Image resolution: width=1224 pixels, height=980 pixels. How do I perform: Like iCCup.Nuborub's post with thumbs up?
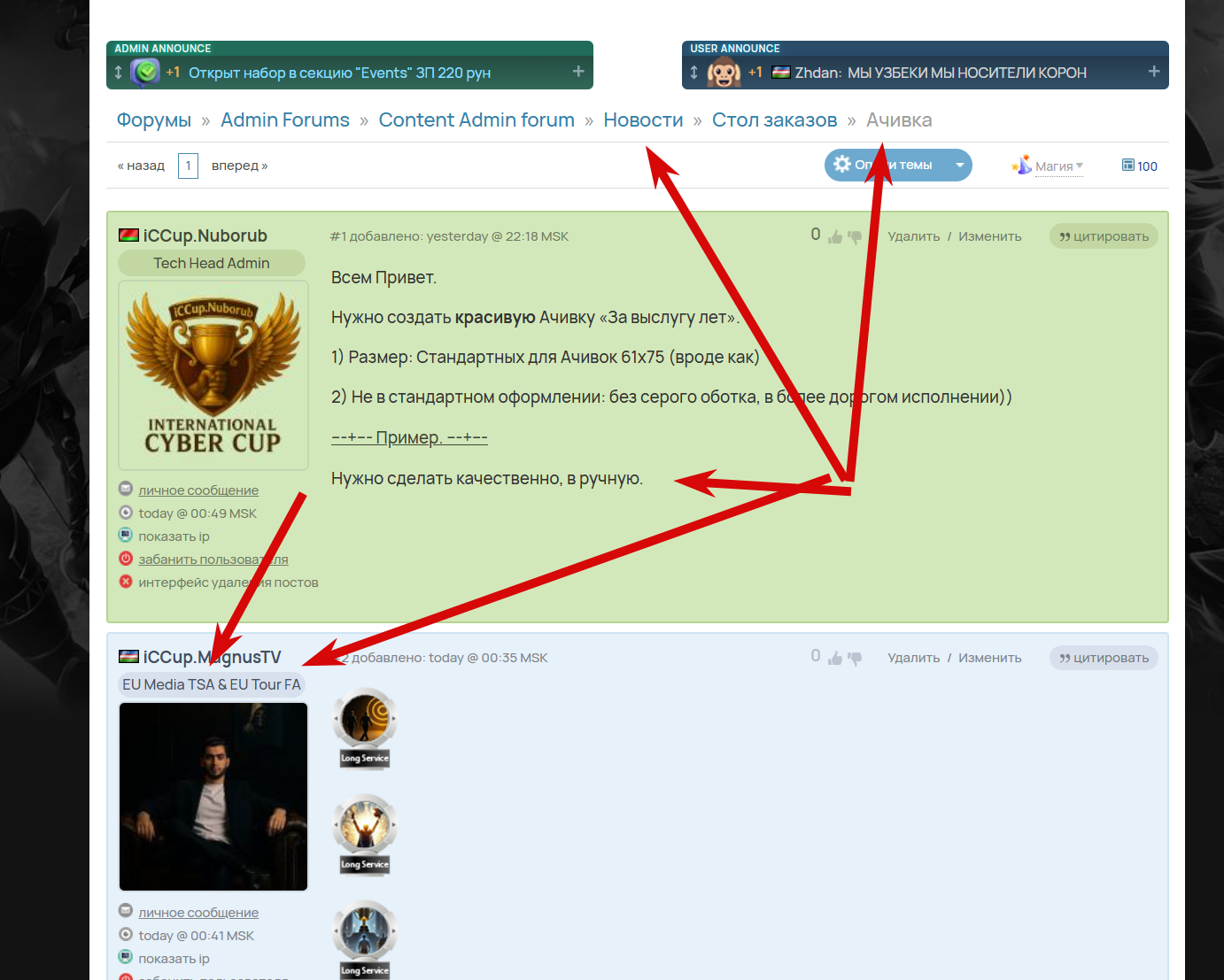[x=835, y=236]
